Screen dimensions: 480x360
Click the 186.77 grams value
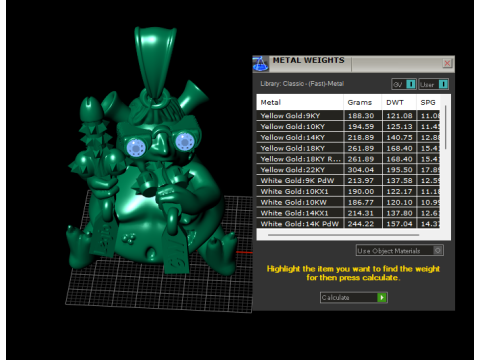coord(361,202)
